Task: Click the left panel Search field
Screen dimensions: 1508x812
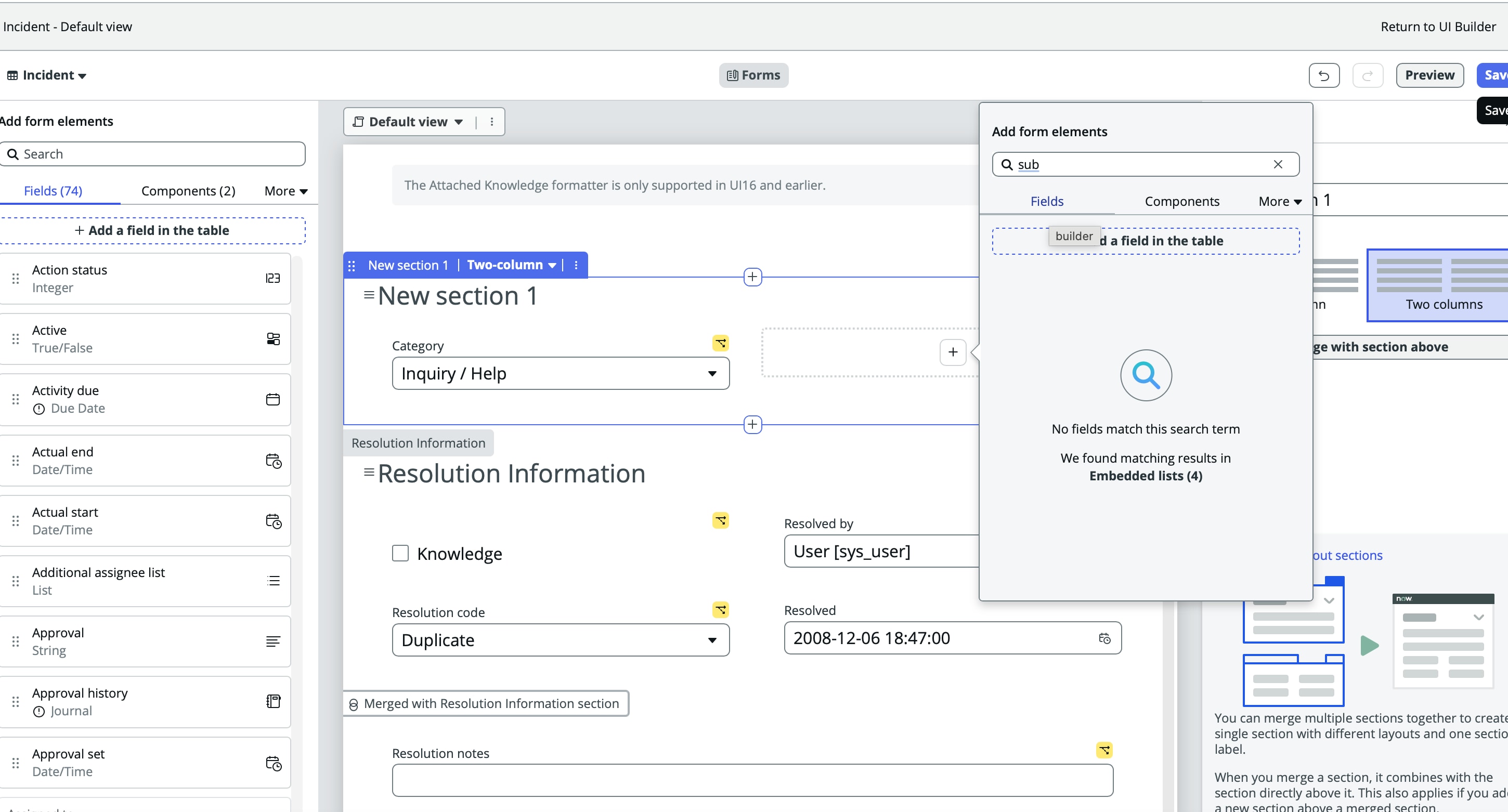Action: (152, 154)
